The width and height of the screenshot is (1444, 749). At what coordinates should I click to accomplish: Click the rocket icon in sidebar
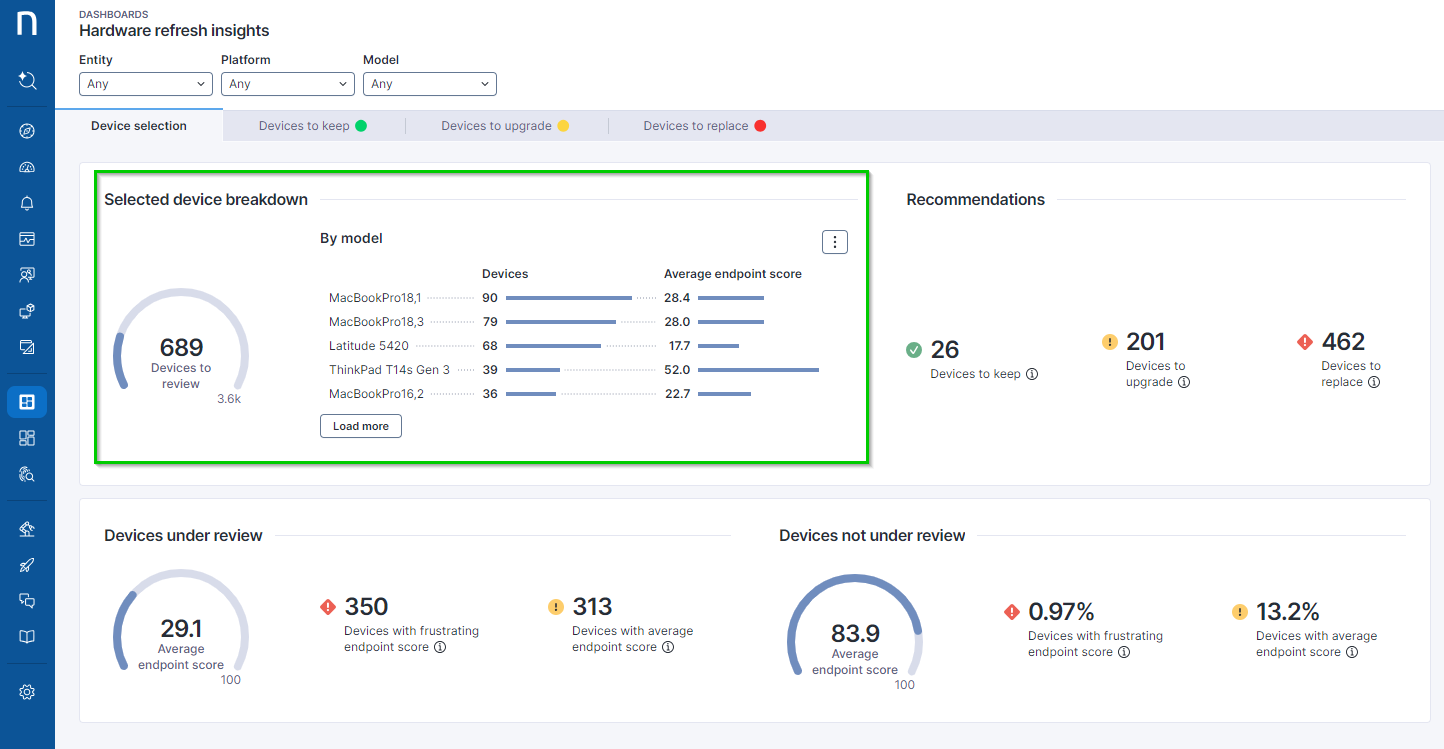click(27, 565)
